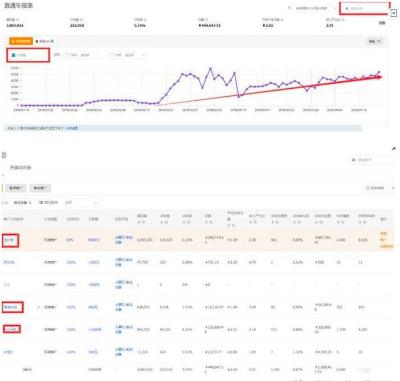Collapse the section using the up chevron at right
Viewport: 400px width, 381px height.
click(394, 149)
